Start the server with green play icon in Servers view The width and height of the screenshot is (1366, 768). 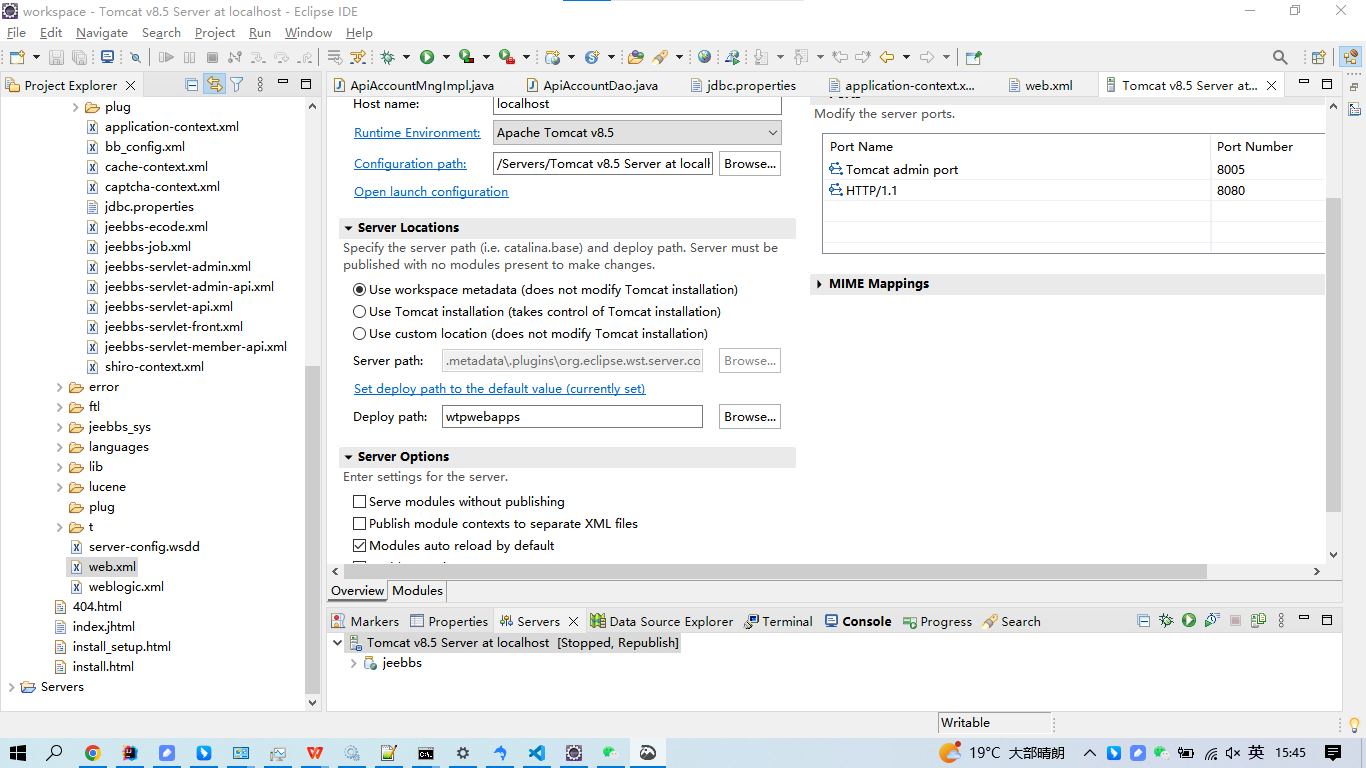1189,621
